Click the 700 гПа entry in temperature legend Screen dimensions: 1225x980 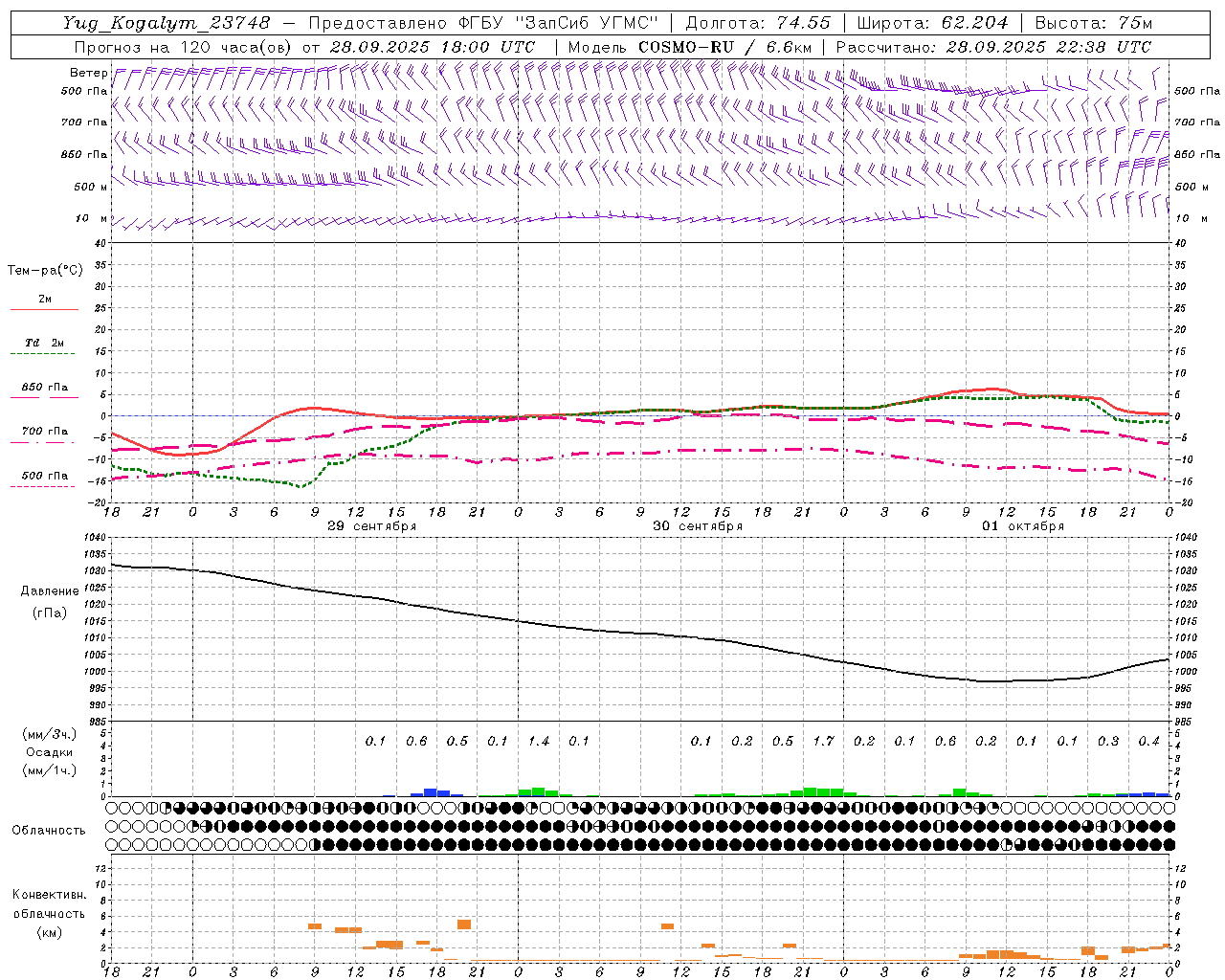(x=45, y=432)
